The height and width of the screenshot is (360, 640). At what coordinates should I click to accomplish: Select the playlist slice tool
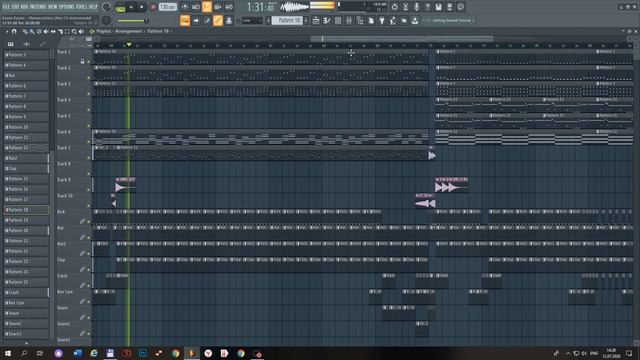coord(60,31)
